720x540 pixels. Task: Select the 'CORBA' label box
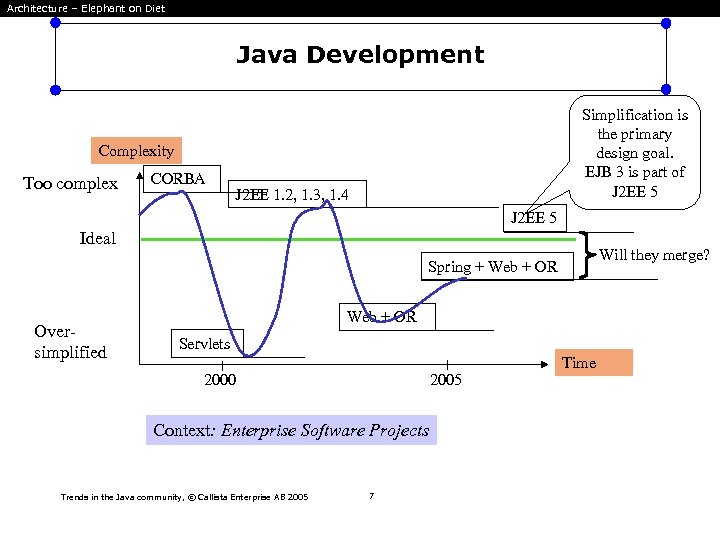[182, 179]
